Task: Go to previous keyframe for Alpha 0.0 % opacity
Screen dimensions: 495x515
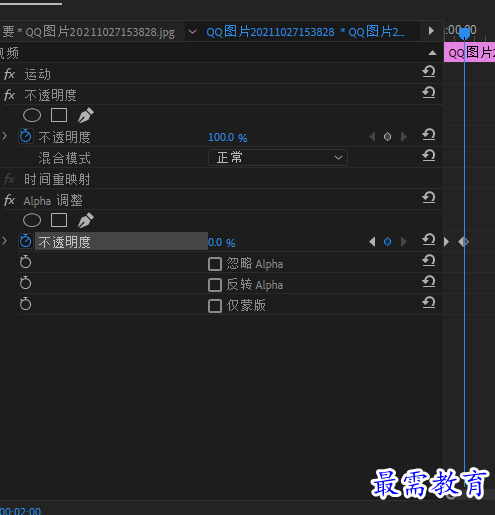Action: [372, 242]
